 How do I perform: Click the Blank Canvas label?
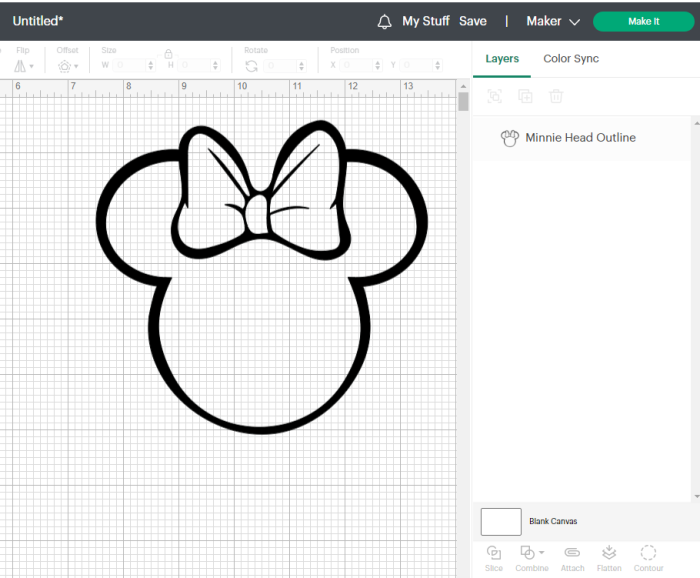pos(553,521)
